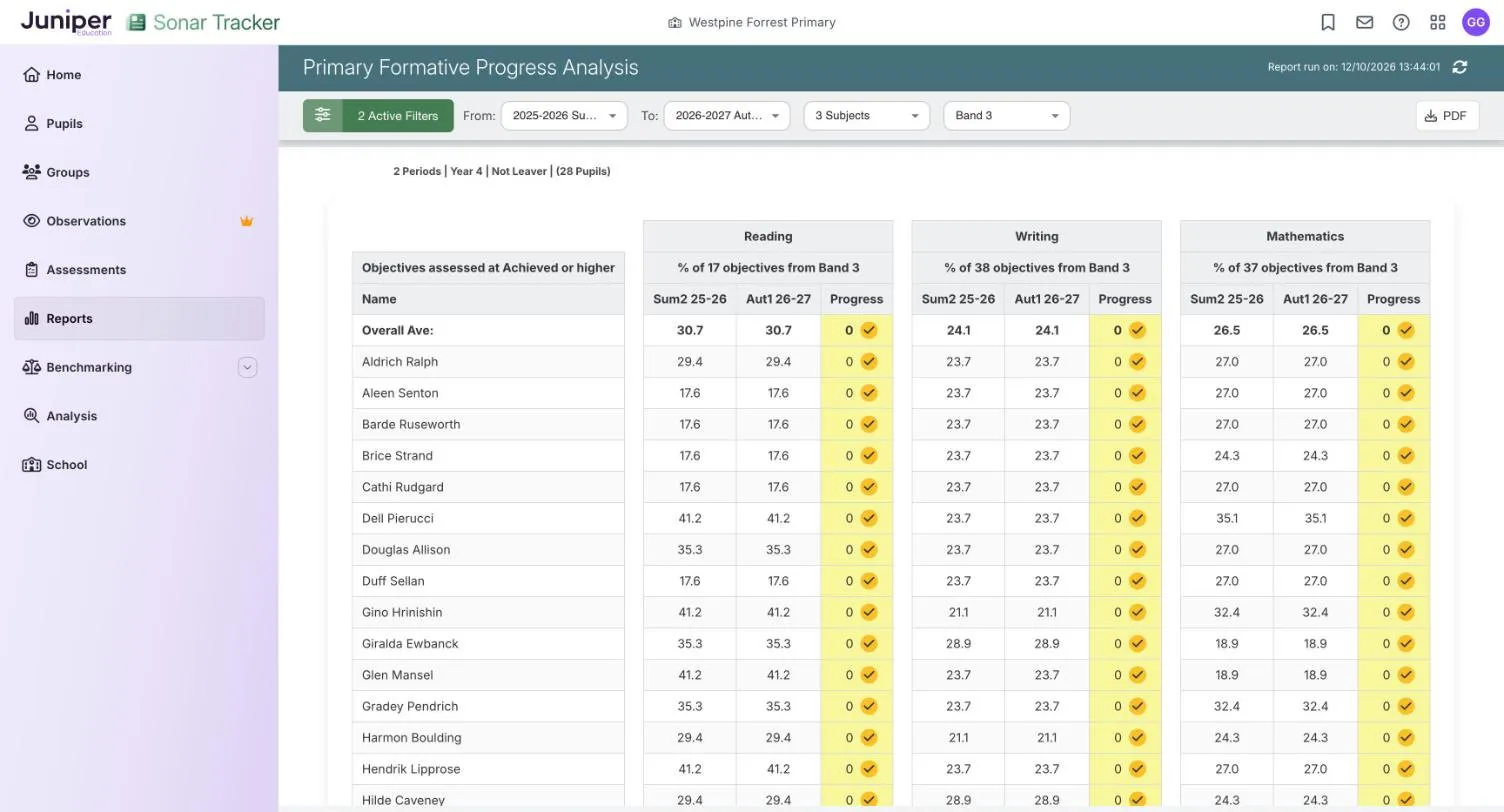Open the From period dropdown

564,115
